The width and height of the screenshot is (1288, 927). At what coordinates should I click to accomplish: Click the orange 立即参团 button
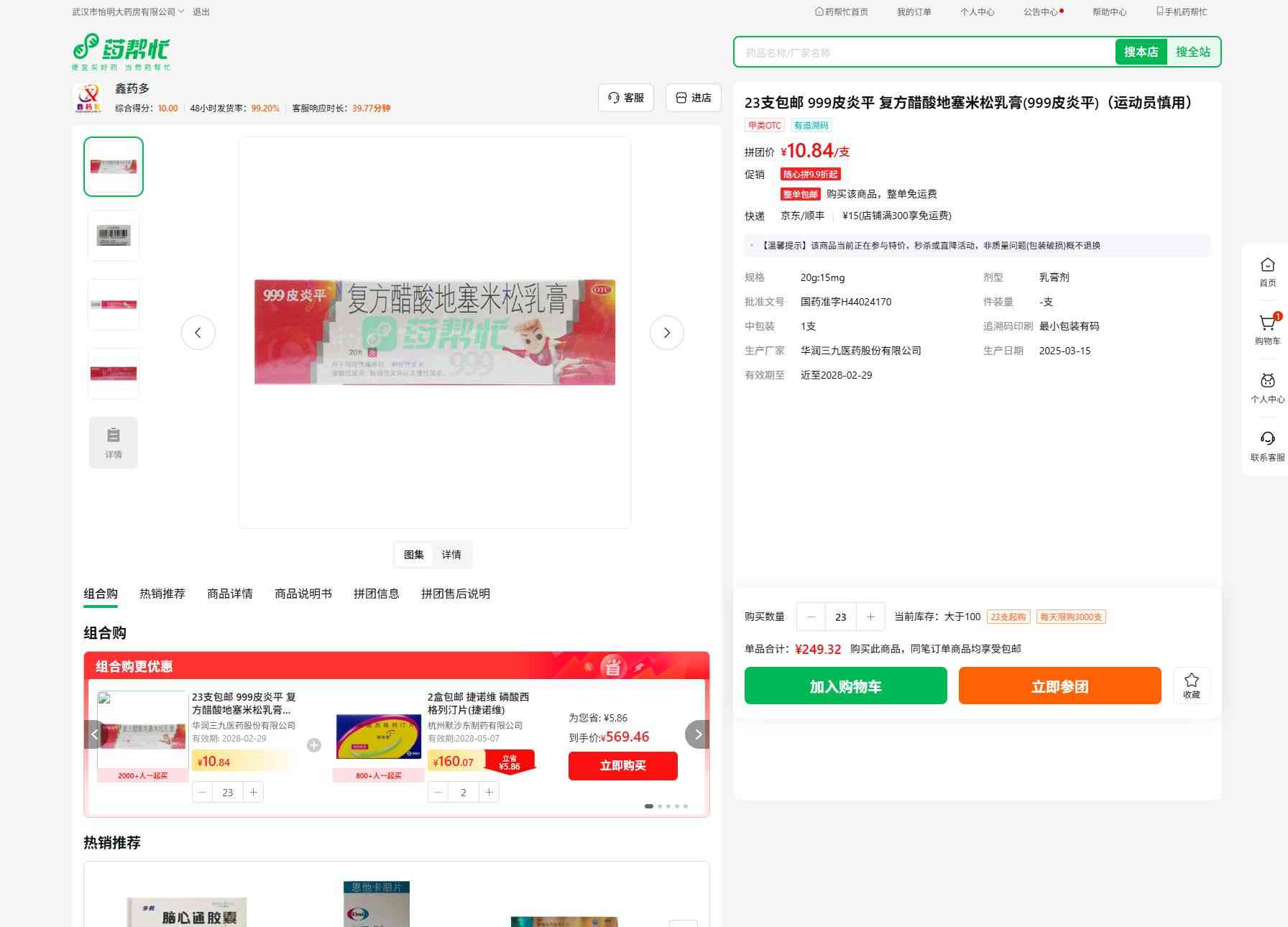pyautogui.click(x=1059, y=686)
